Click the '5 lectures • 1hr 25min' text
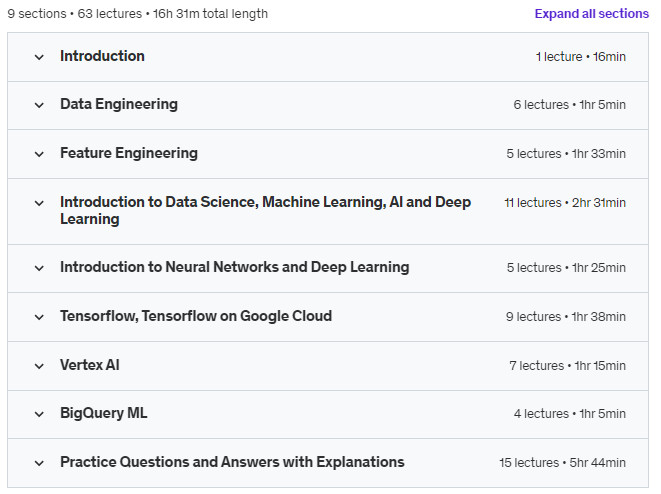 (x=566, y=268)
